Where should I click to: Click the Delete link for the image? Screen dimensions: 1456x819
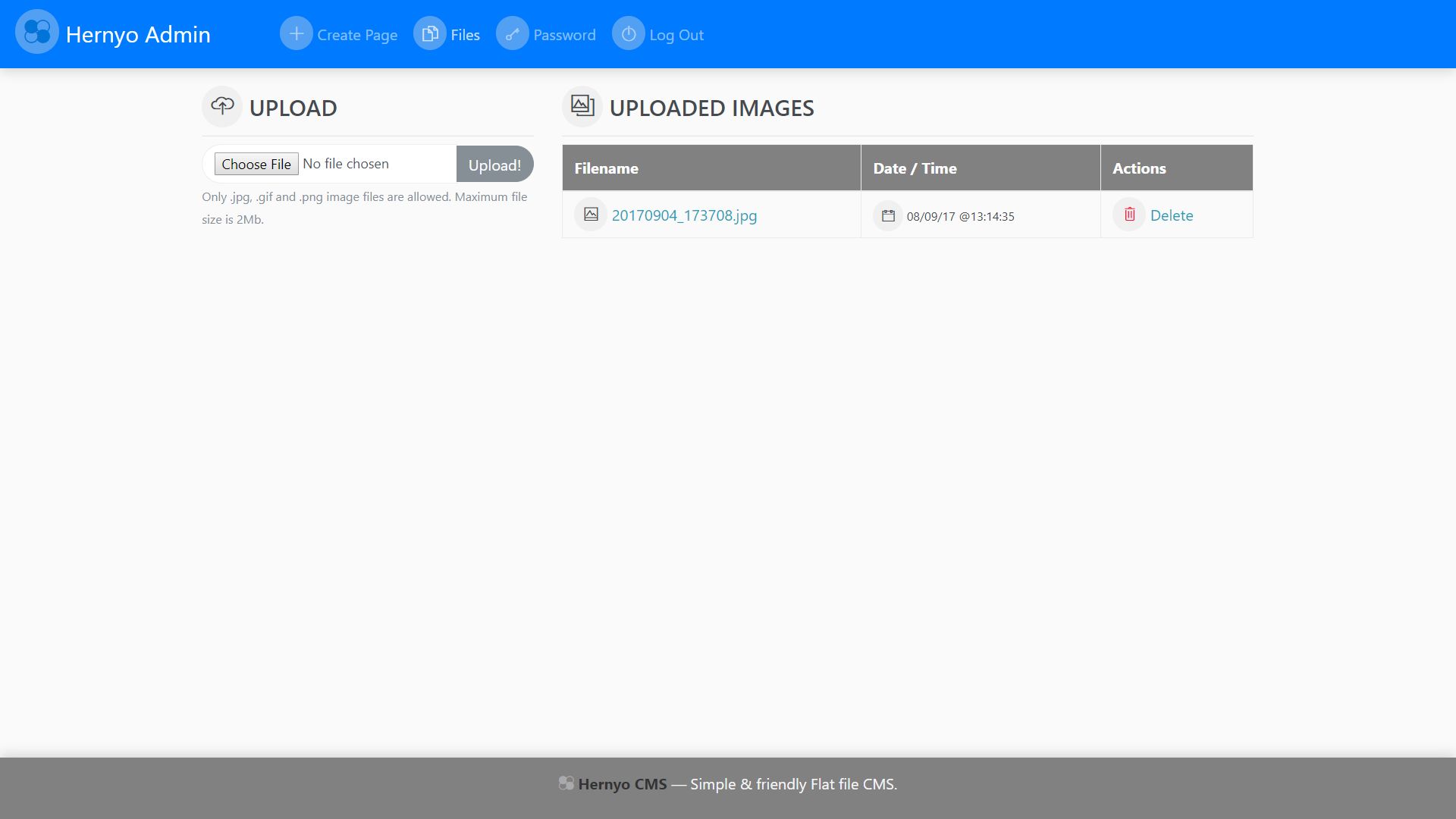click(1172, 215)
